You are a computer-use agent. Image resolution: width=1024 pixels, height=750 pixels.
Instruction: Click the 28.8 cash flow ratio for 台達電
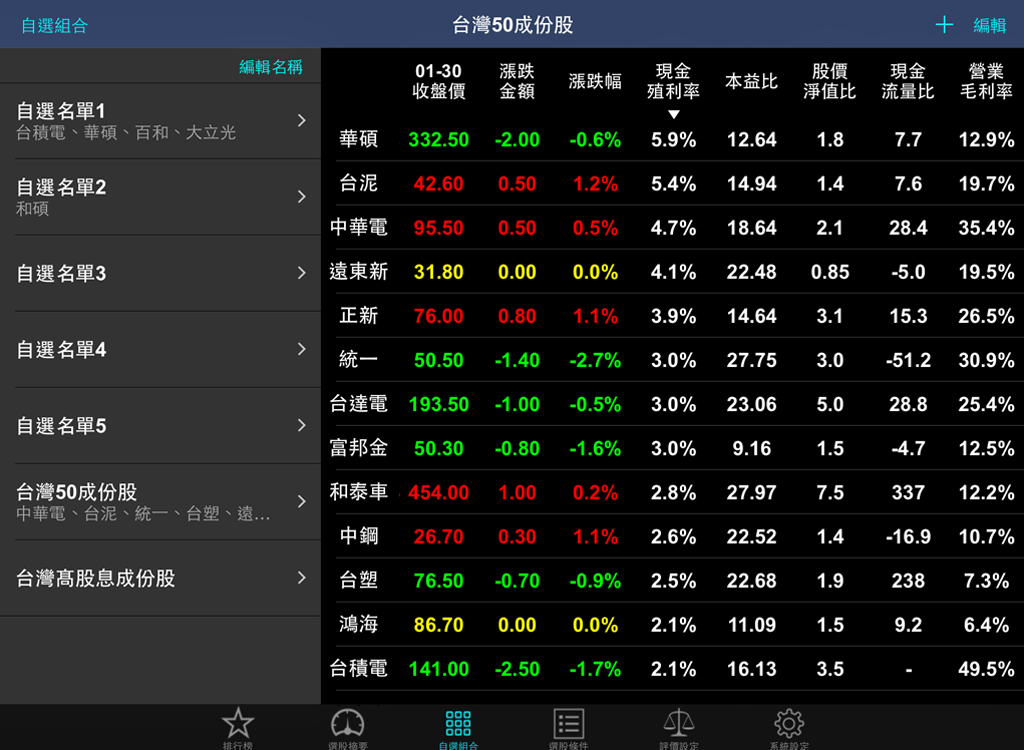[908, 404]
